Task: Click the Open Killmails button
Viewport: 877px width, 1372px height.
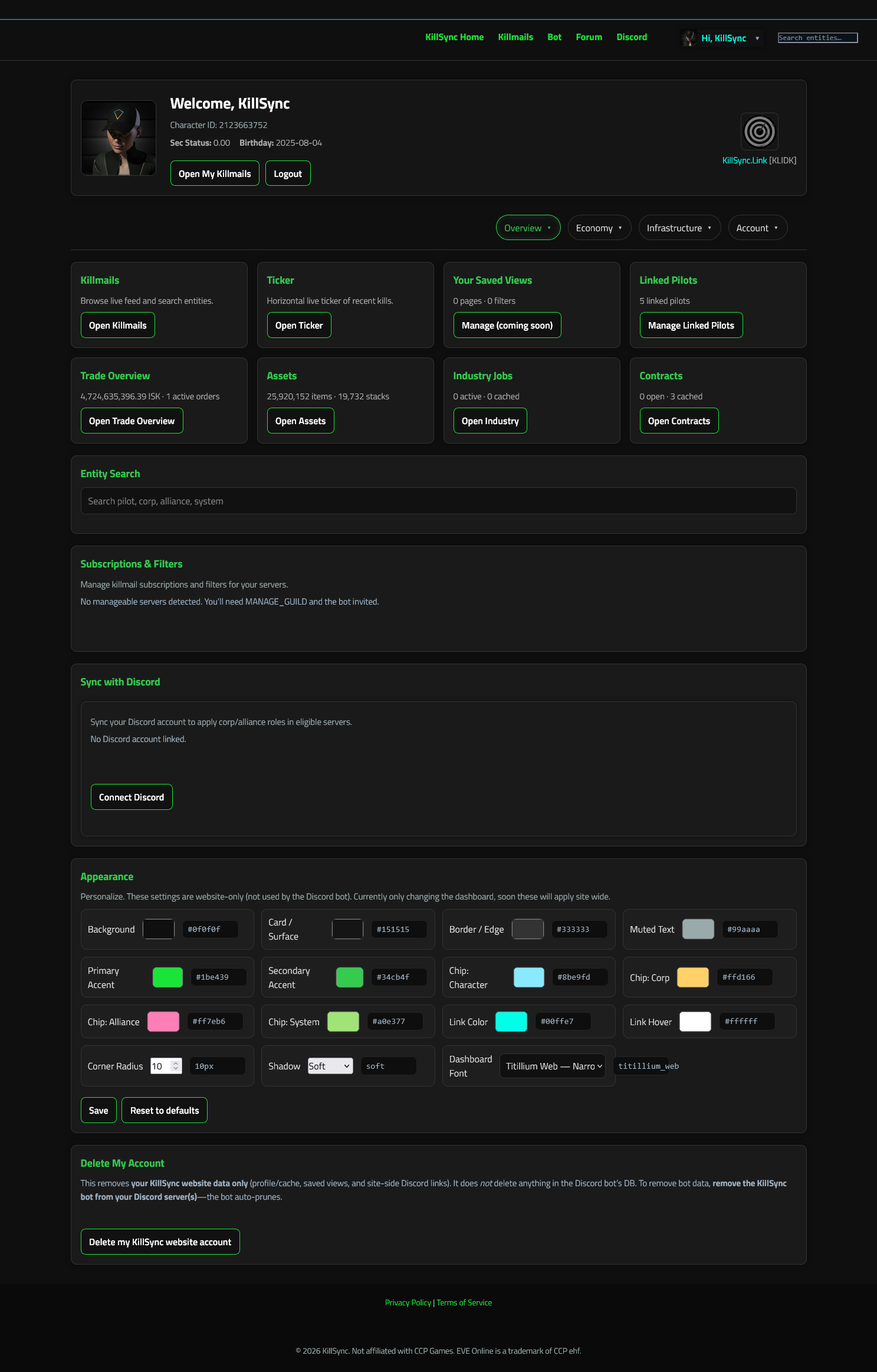Action: click(x=118, y=325)
